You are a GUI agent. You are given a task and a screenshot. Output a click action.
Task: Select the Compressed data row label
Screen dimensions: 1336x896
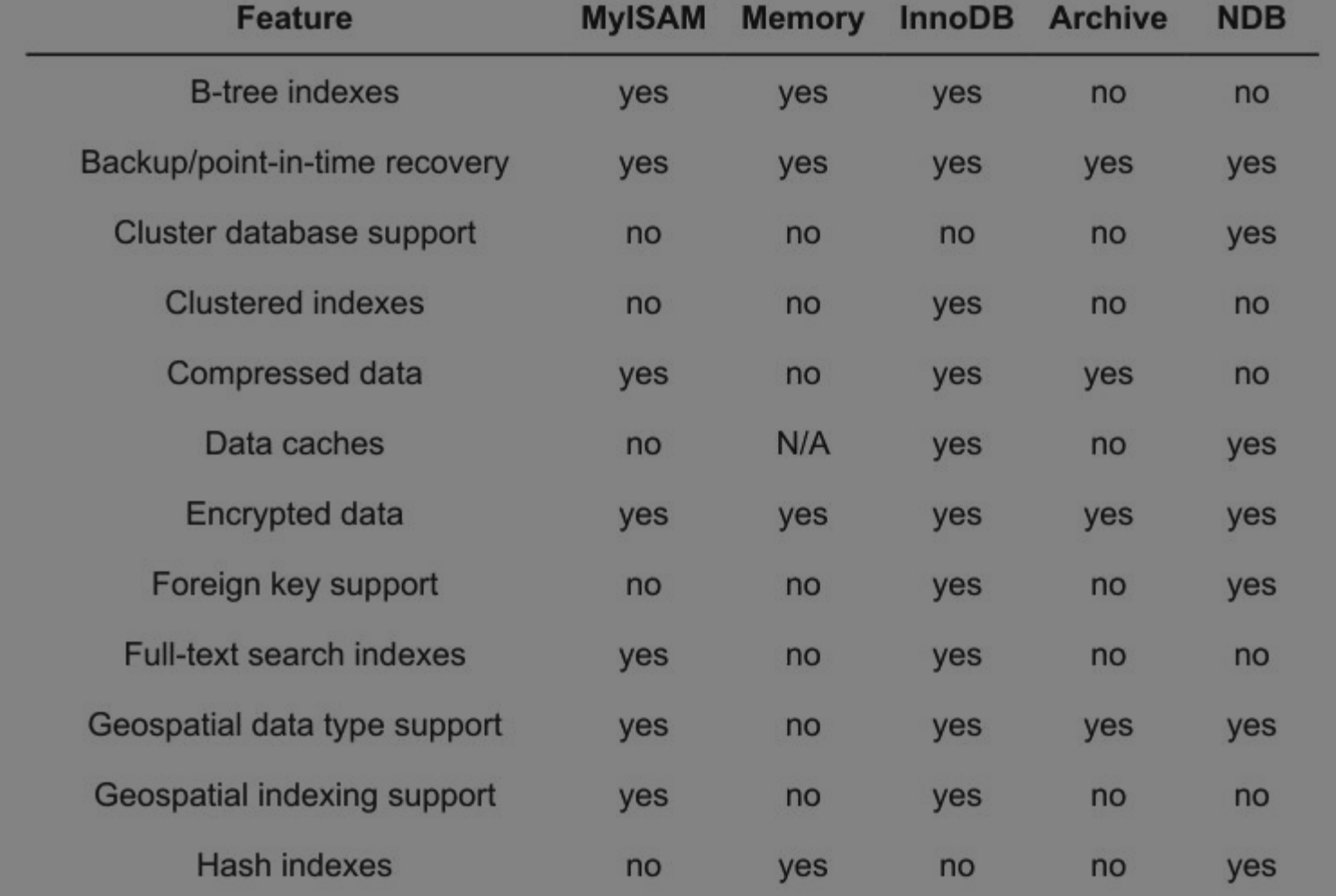pyautogui.click(x=294, y=373)
